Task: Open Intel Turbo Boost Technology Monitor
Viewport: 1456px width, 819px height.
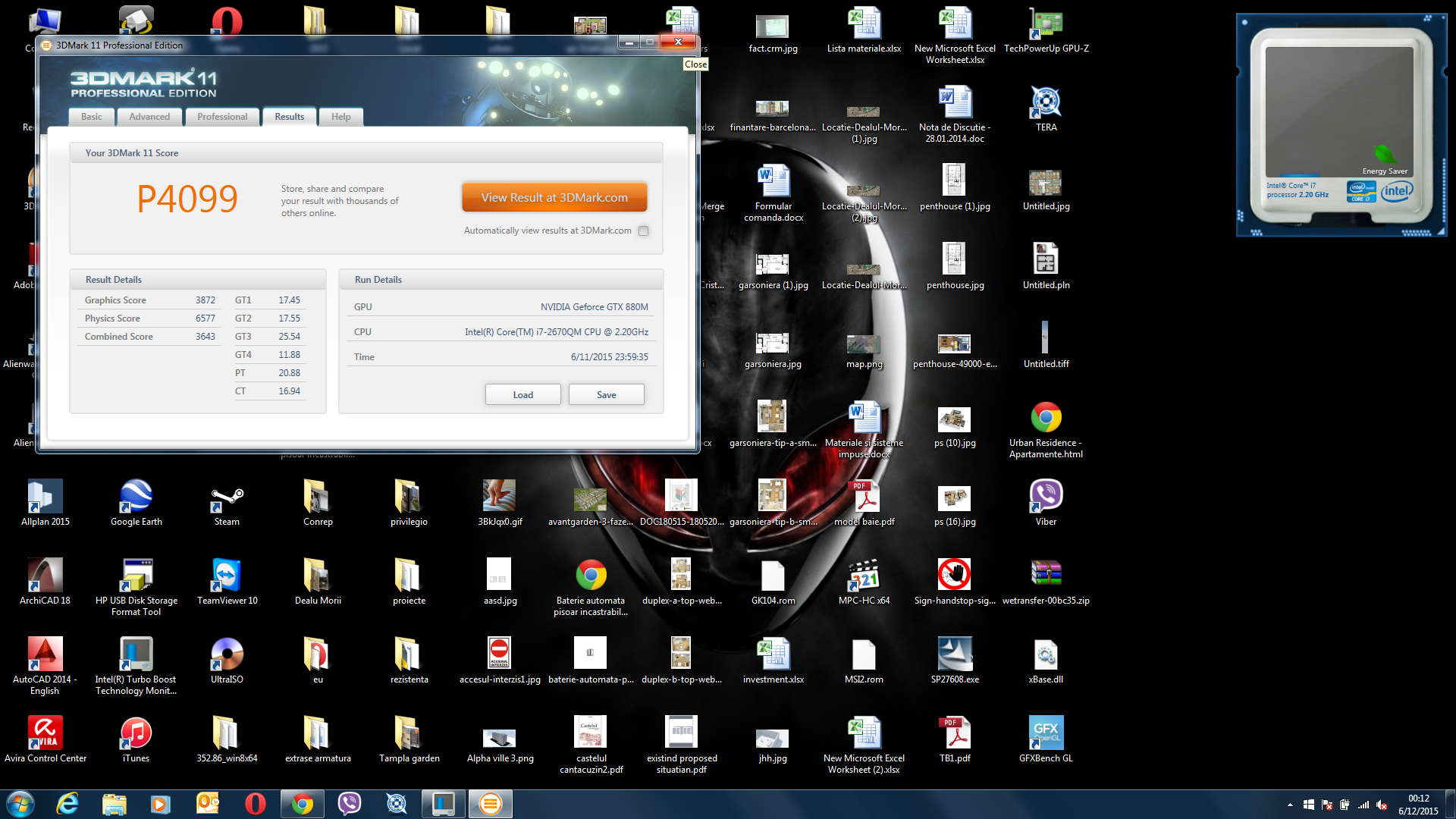Action: (x=136, y=665)
